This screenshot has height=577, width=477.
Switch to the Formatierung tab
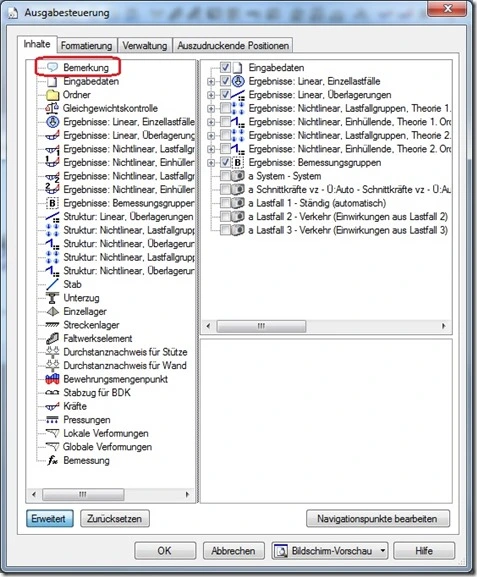[x=86, y=46]
